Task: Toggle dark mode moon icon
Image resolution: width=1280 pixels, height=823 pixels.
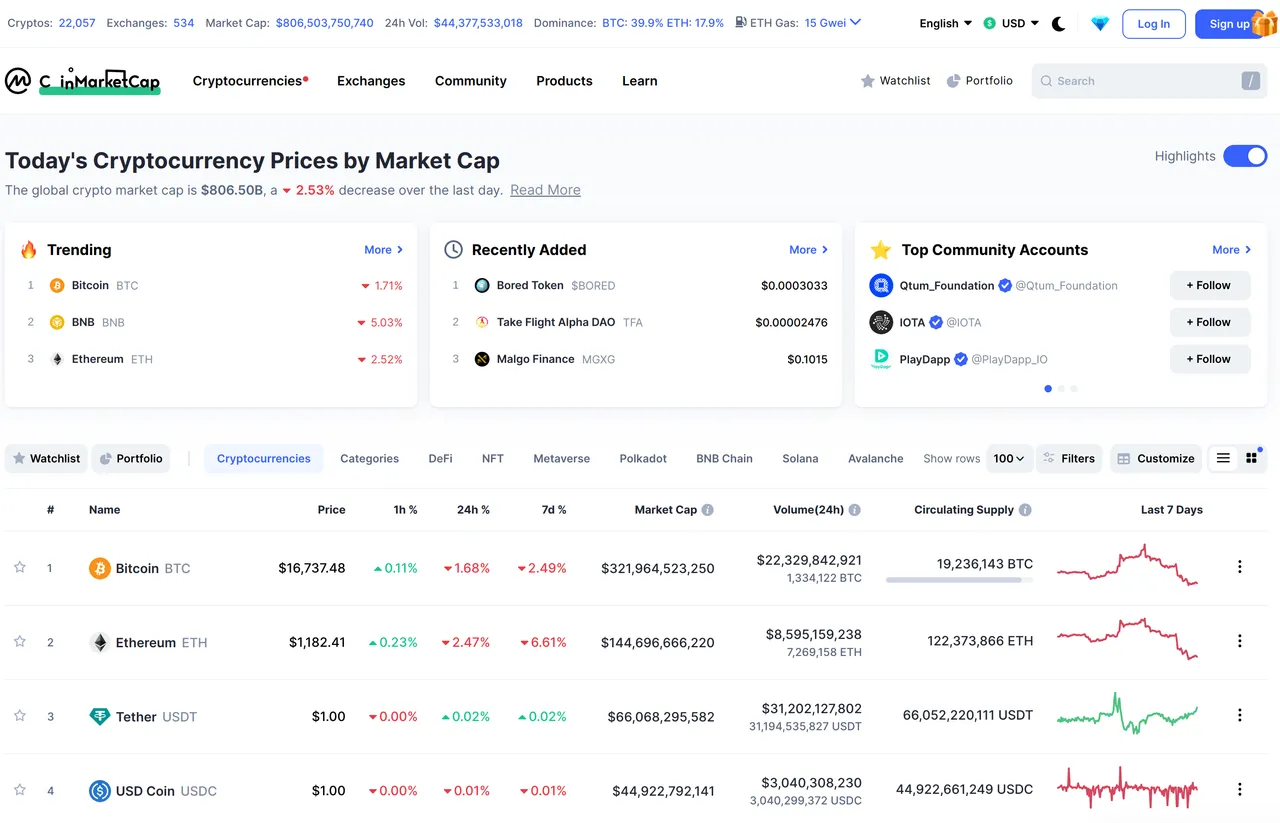Action: [x=1059, y=23]
